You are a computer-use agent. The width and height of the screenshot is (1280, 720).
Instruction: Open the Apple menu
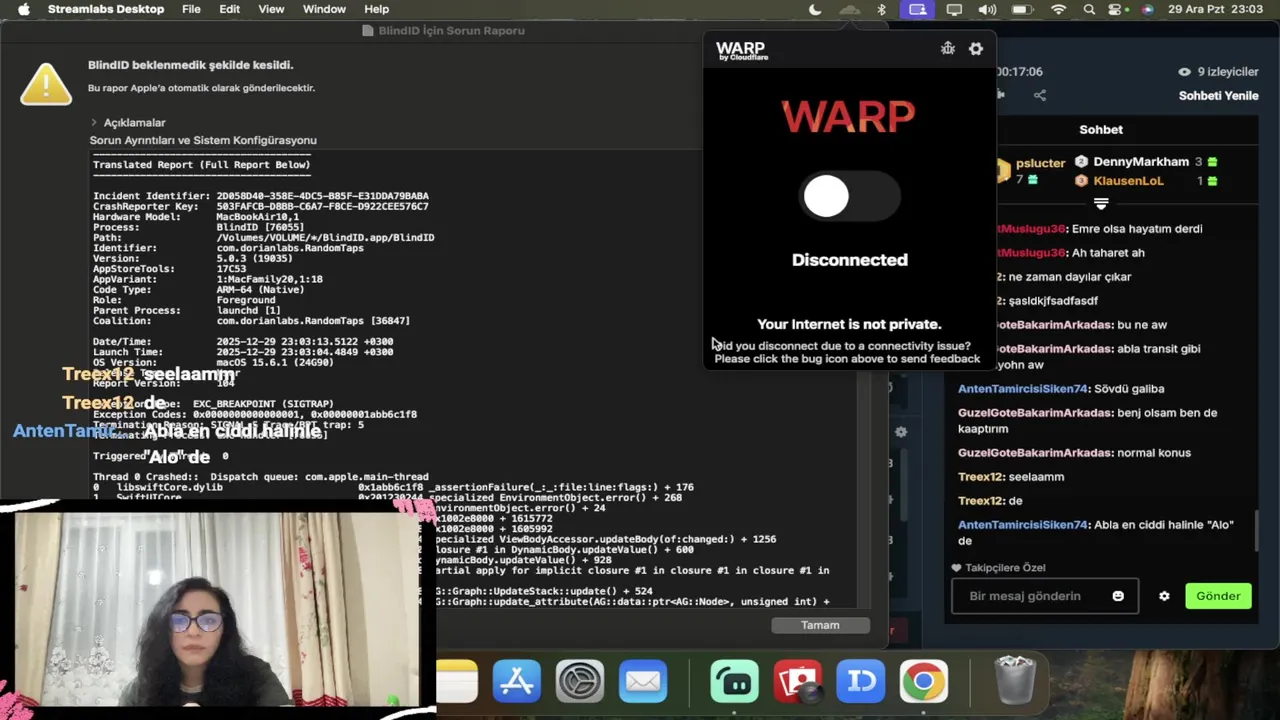[24, 10]
